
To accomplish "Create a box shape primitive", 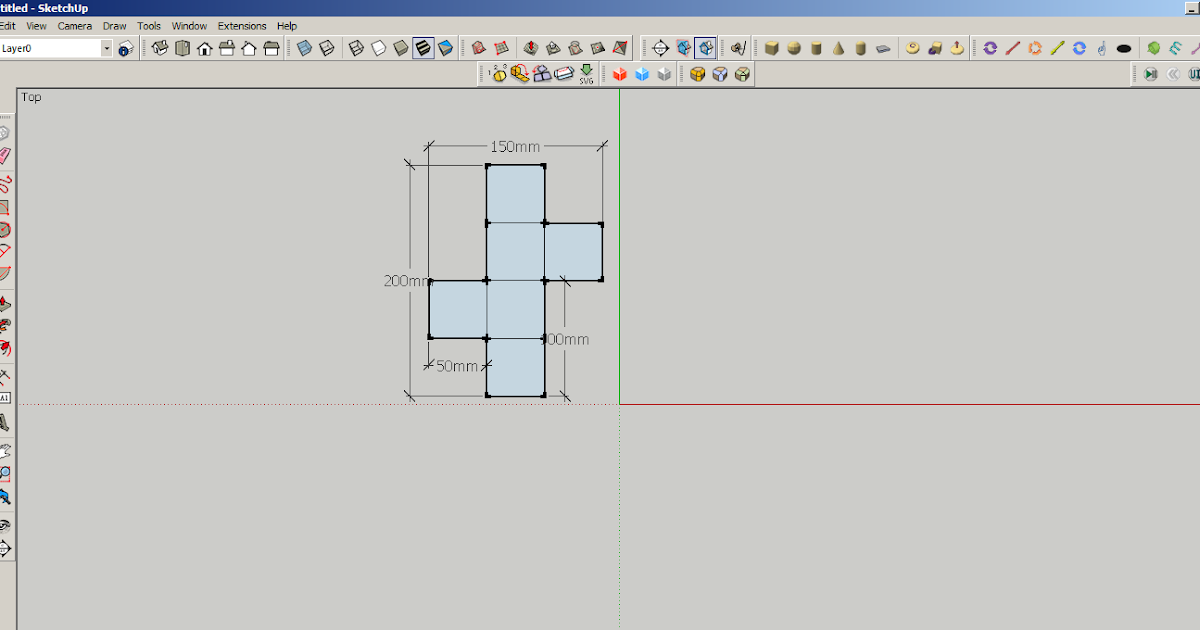I will click(772, 47).
